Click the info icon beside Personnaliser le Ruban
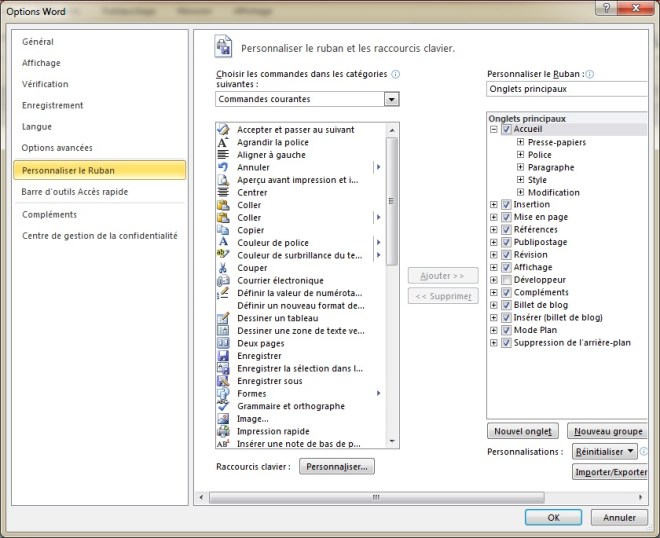The height and width of the screenshot is (538, 660). point(590,74)
